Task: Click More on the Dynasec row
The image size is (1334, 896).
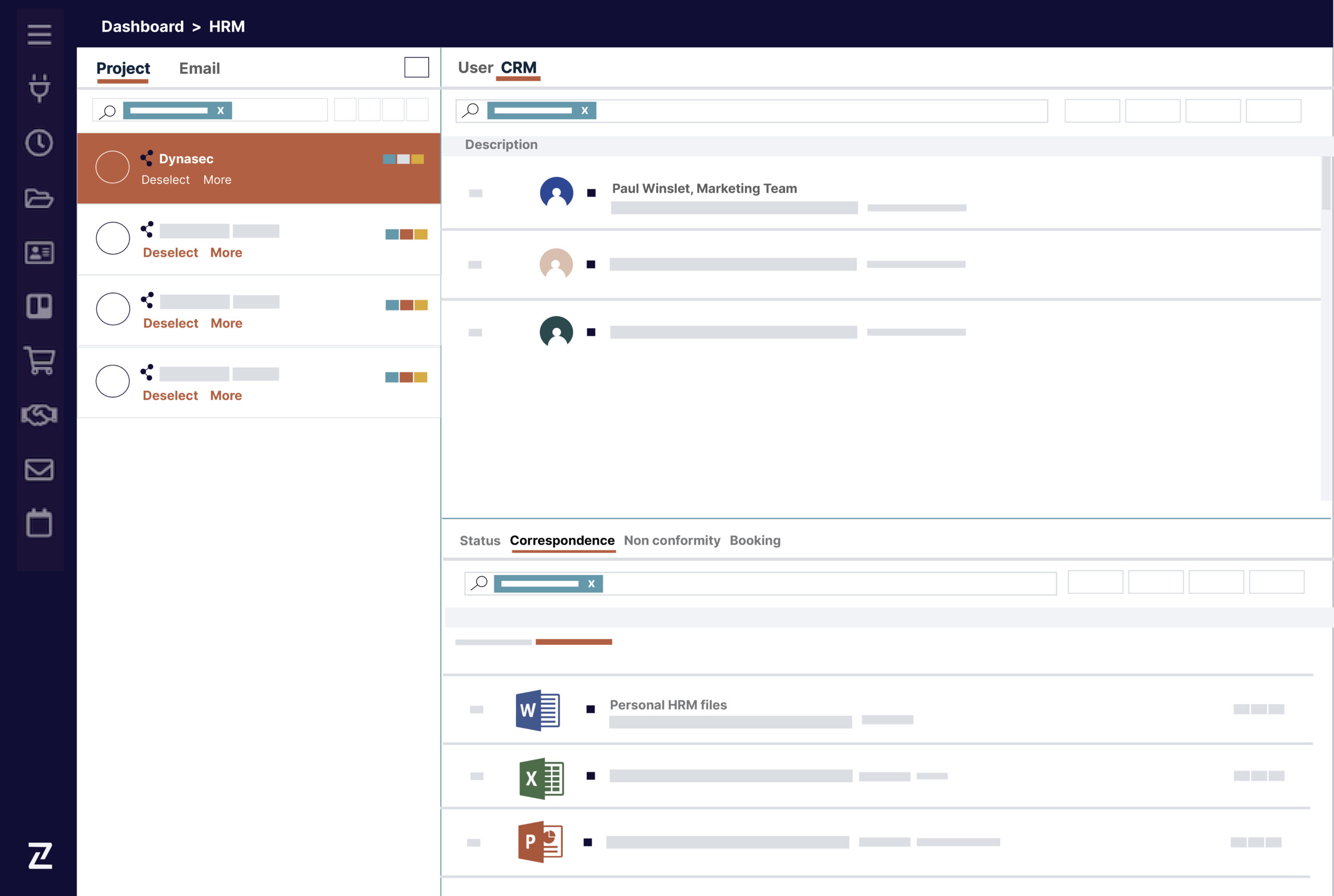Action: click(217, 179)
